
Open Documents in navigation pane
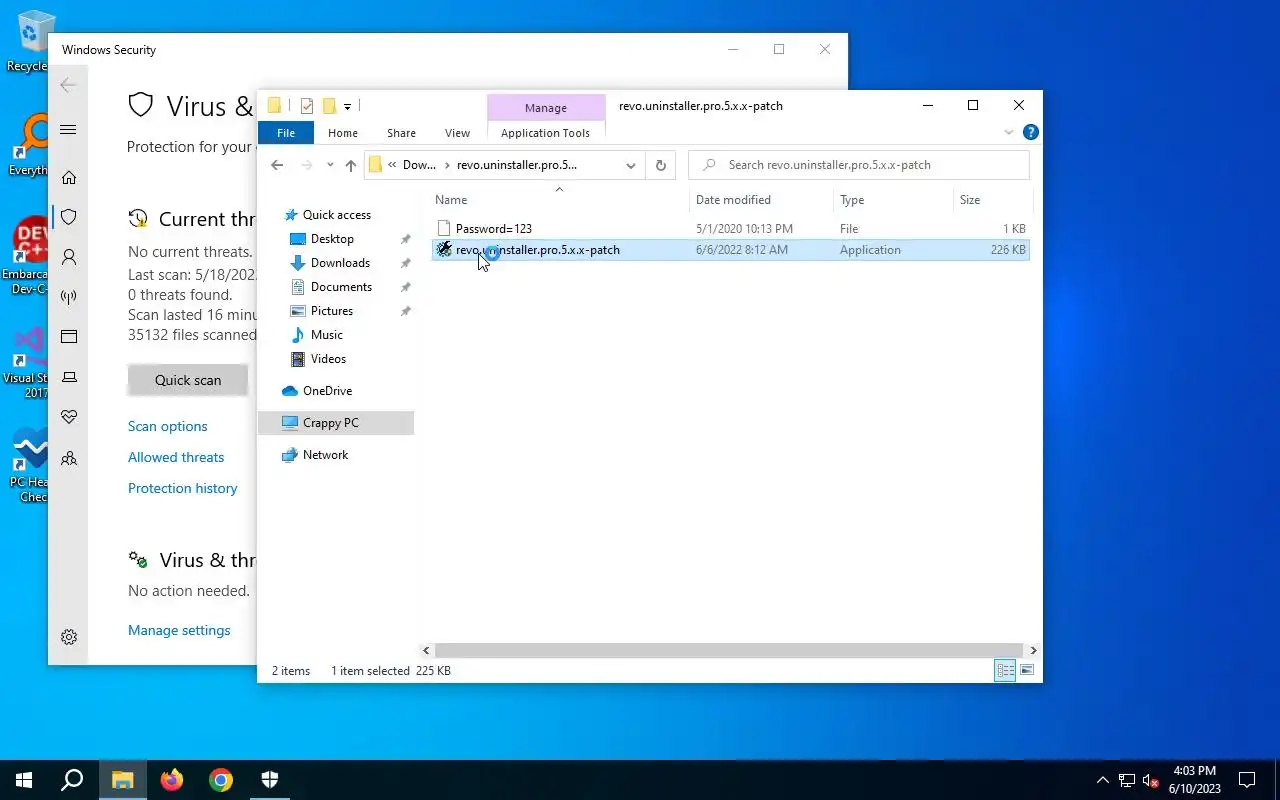tap(341, 287)
